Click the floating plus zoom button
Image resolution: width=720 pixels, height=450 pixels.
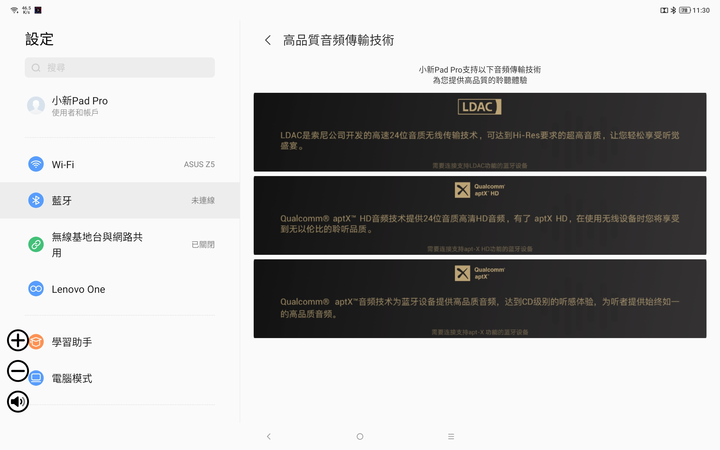pos(18,340)
